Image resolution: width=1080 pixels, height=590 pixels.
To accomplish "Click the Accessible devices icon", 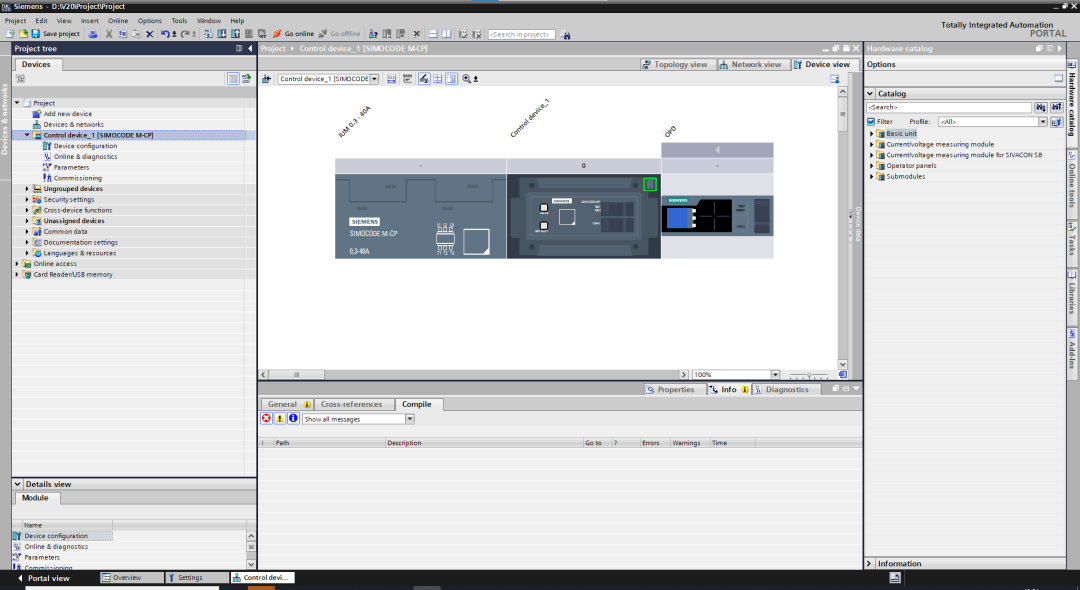I will (373, 34).
